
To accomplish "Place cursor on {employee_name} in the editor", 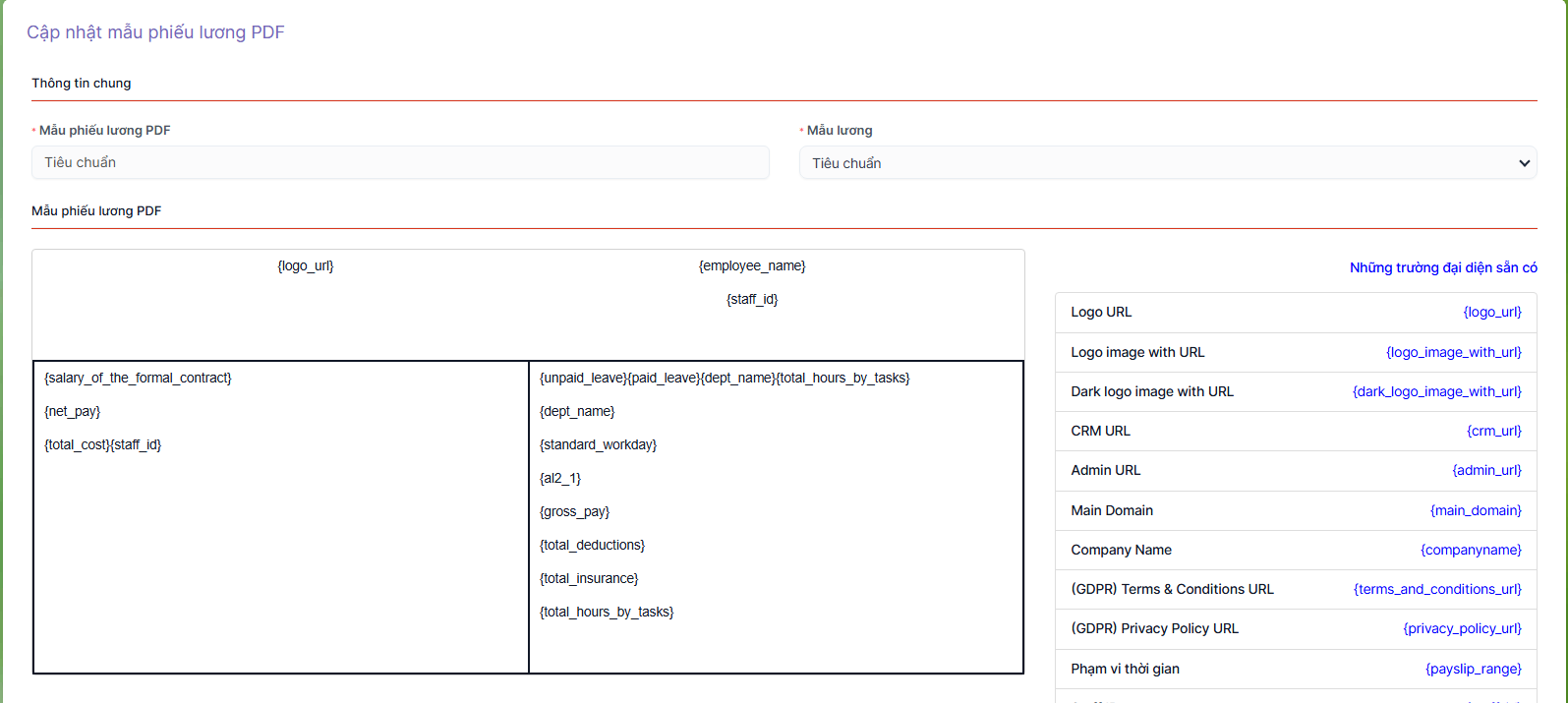I will pyautogui.click(x=752, y=266).
